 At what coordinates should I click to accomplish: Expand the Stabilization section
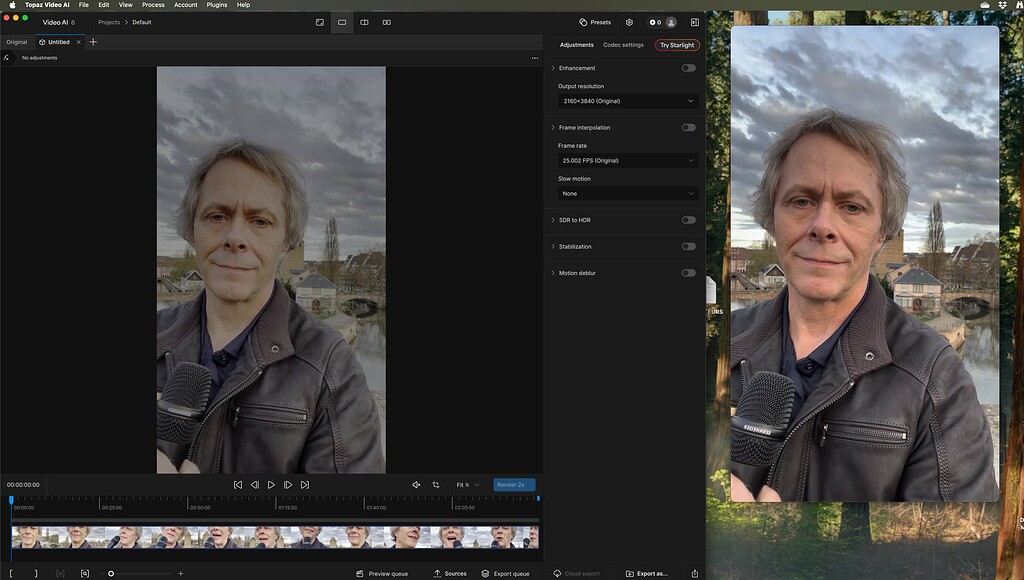point(553,246)
